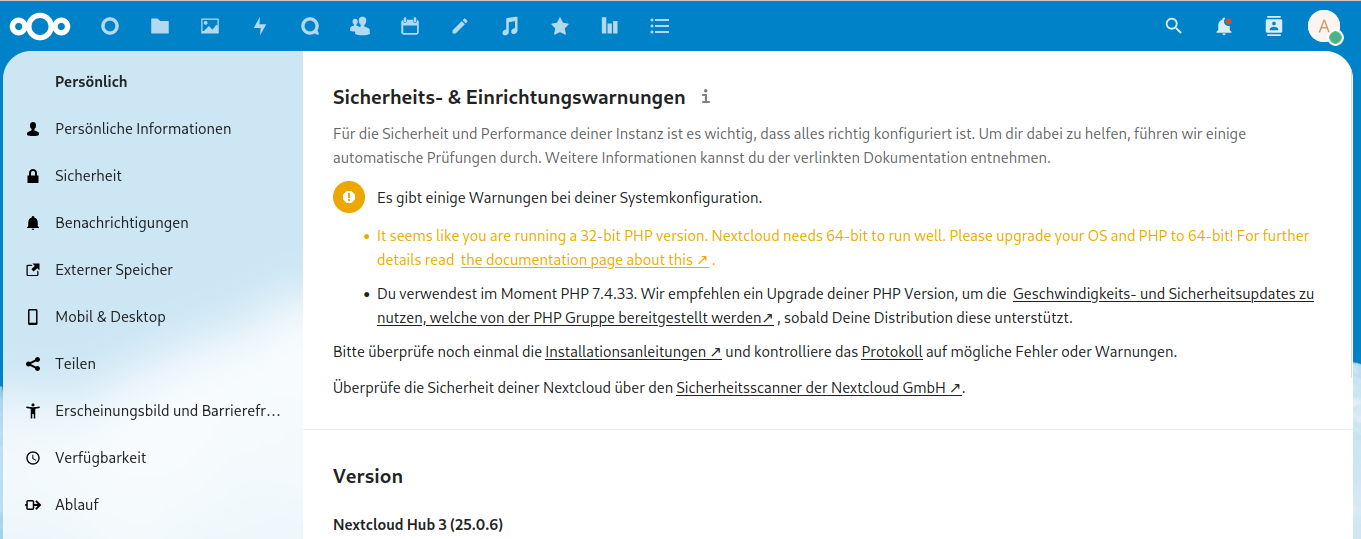Open the Tasks list icon
The height and width of the screenshot is (539, 1361).
659,26
